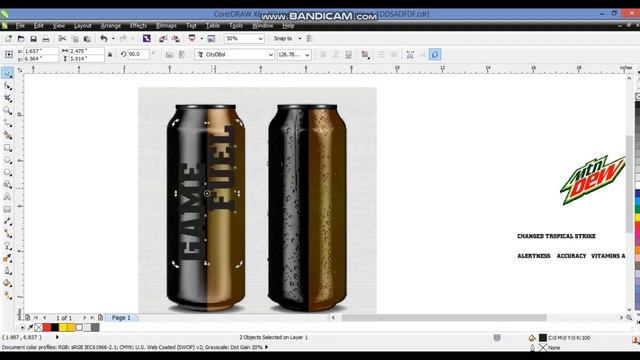
Task: Select the dark gray document palette swatch
Action: 95,327
